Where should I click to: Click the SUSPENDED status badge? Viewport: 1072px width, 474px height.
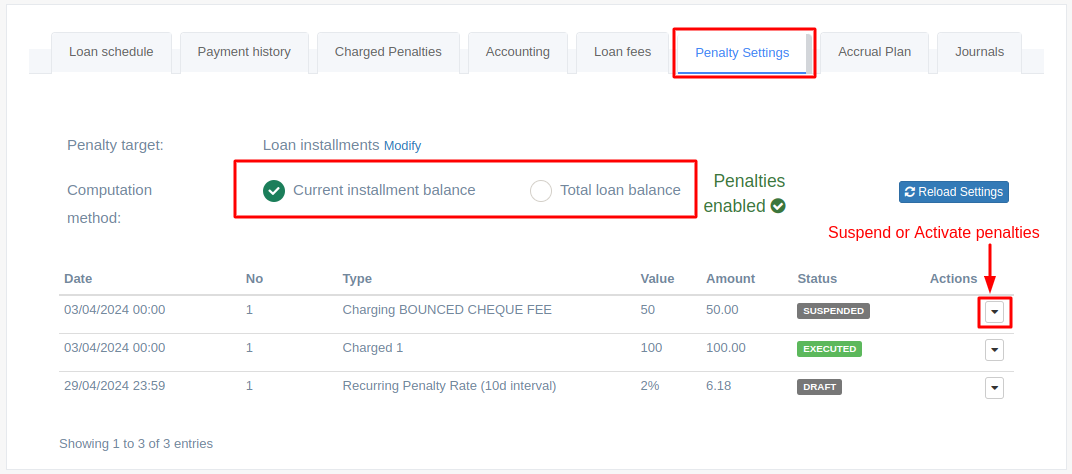click(x=833, y=311)
